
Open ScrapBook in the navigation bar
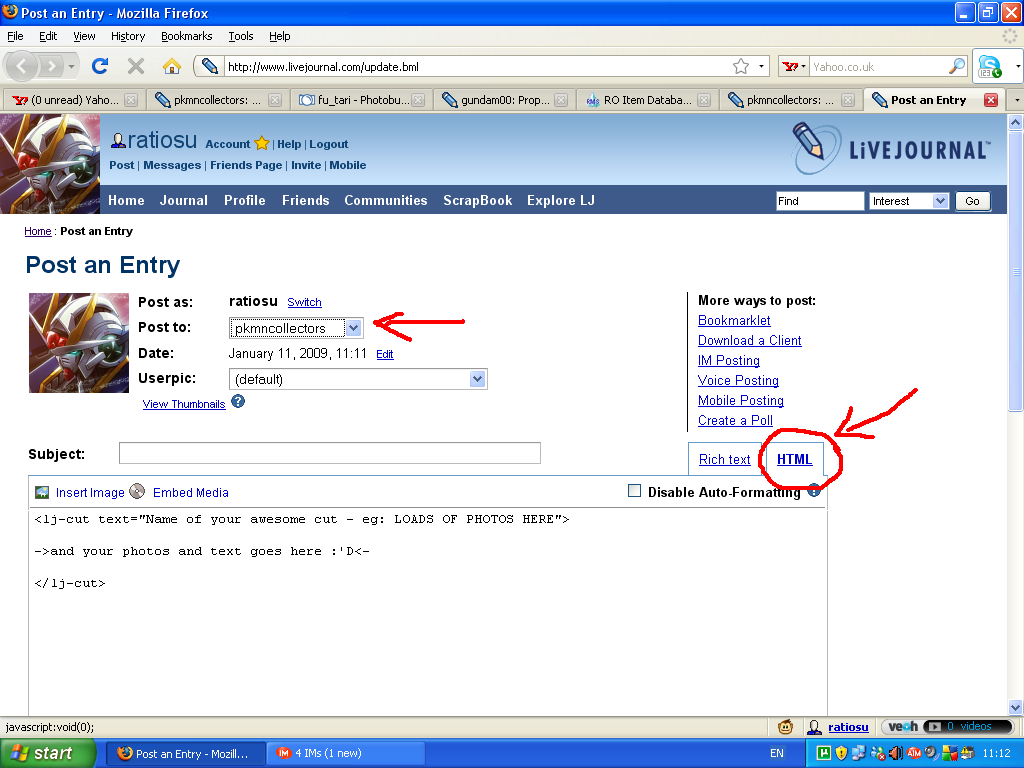477,200
